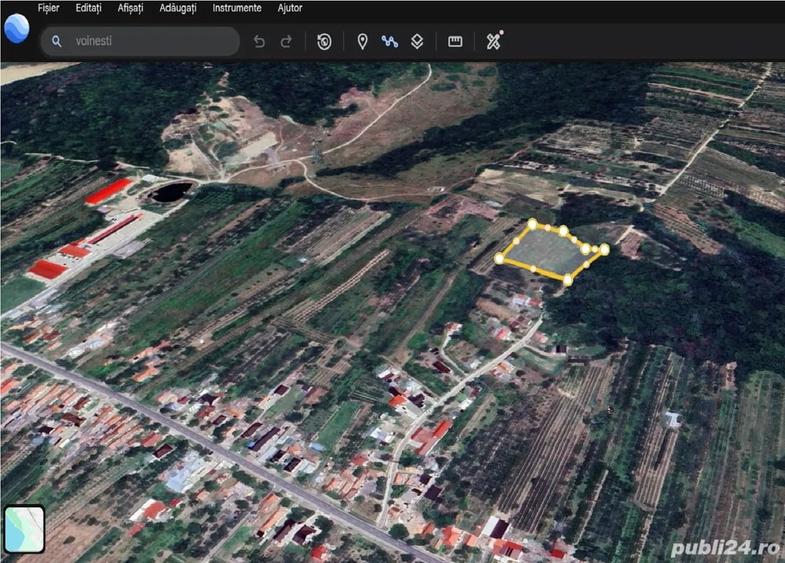Open the Fișier menu
The width and height of the screenshot is (785, 563).
tap(49, 8)
